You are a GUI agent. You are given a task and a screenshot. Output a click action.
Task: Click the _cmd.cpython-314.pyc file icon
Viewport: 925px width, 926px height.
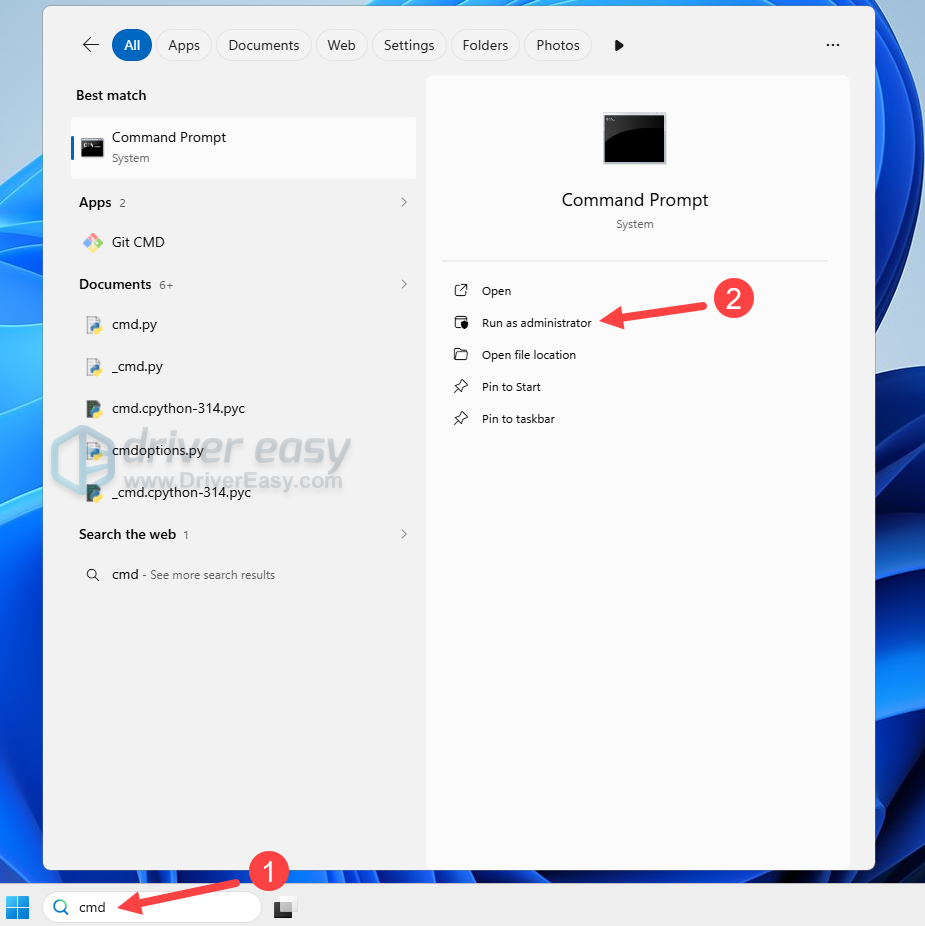tap(93, 493)
